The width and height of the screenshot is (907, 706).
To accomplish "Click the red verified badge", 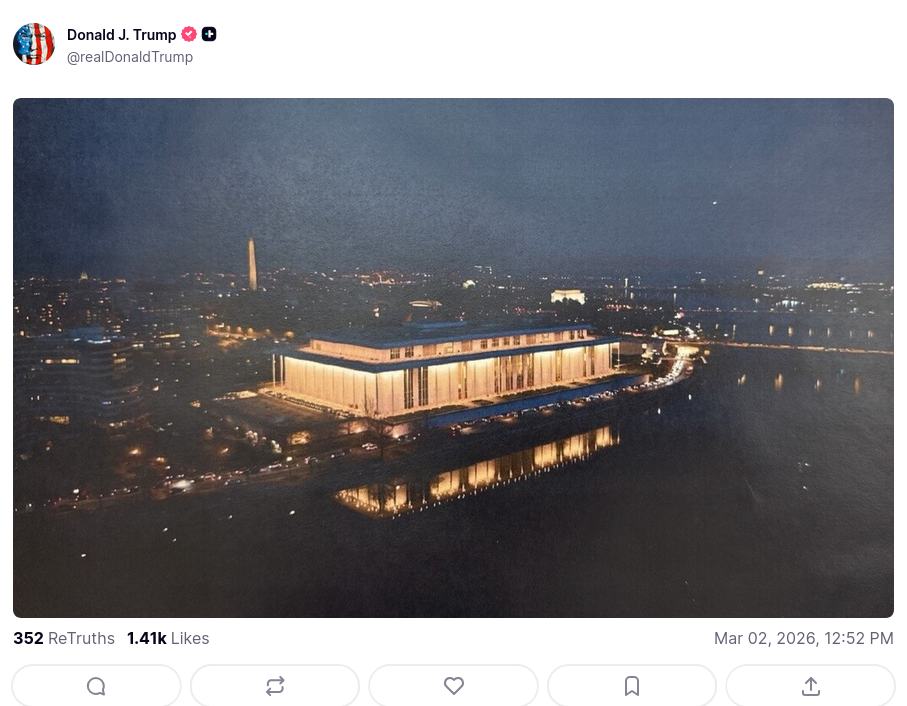I will (x=189, y=35).
